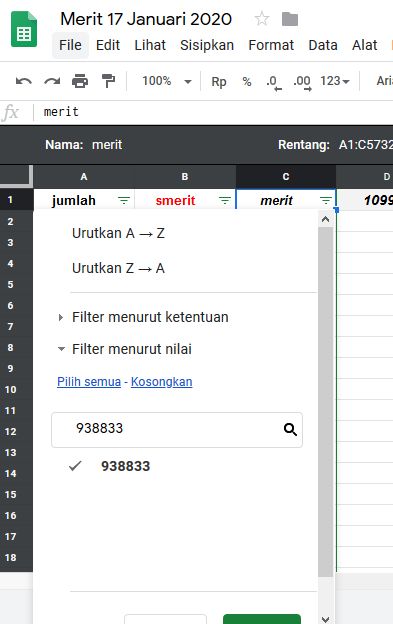393x624 pixels.
Task: Collapse Filter menurut nilai section
Action: pos(125,349)
